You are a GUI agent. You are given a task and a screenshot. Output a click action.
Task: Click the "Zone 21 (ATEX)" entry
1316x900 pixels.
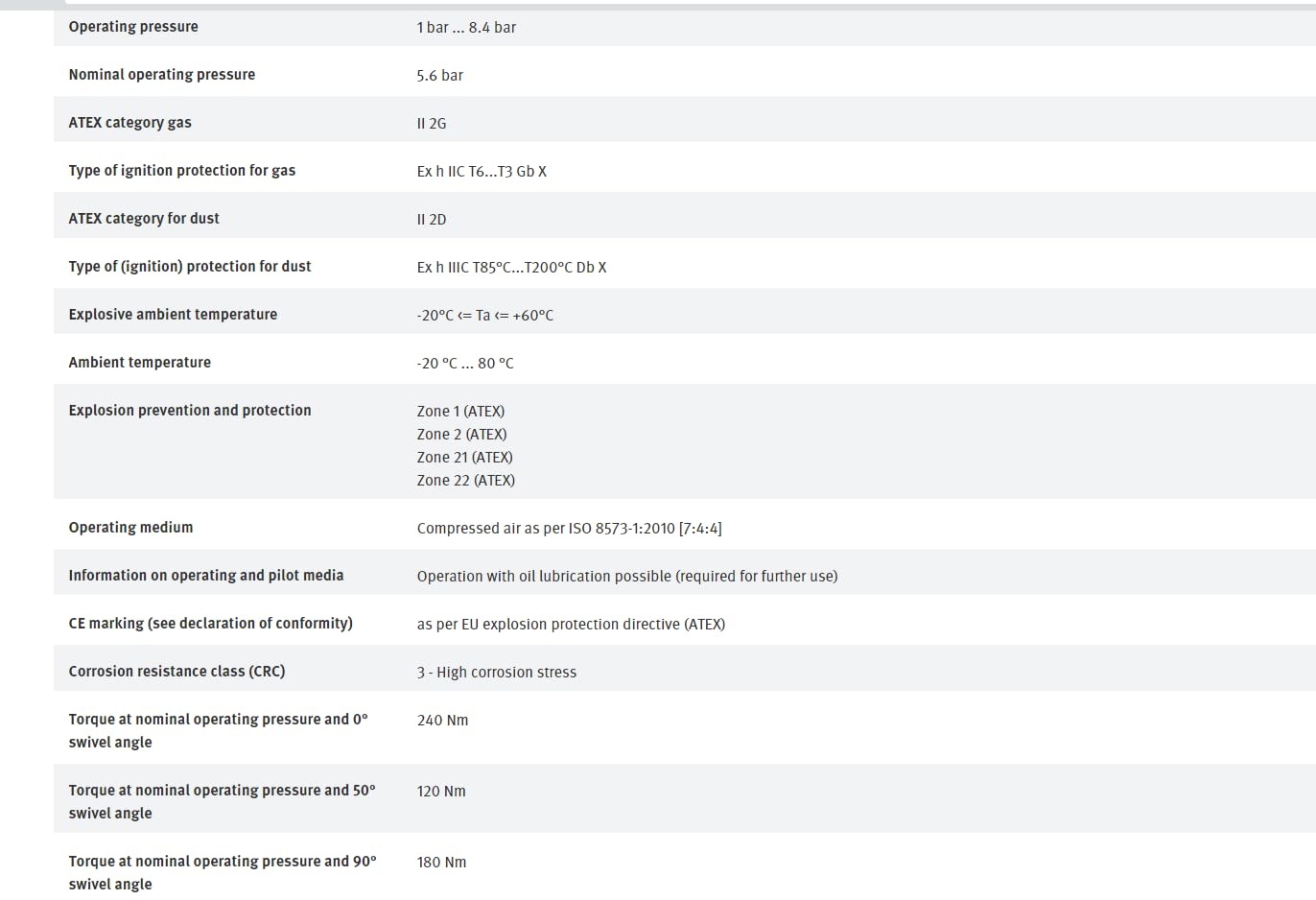click(464, 458)
